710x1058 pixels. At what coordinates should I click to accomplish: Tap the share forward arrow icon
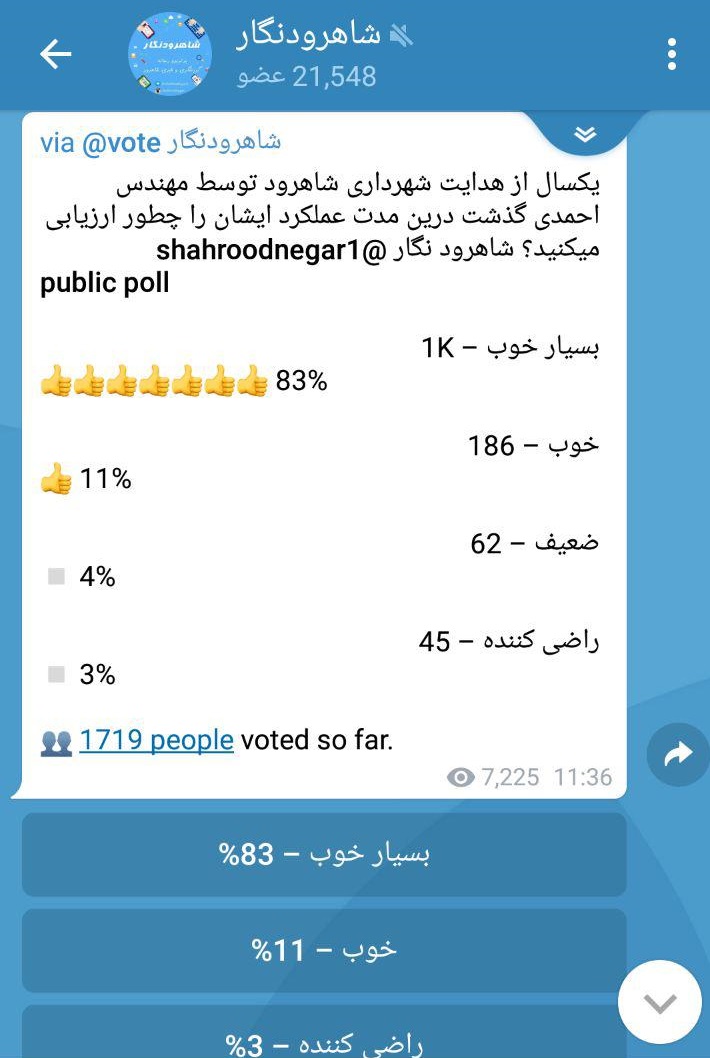click(678, 754)
